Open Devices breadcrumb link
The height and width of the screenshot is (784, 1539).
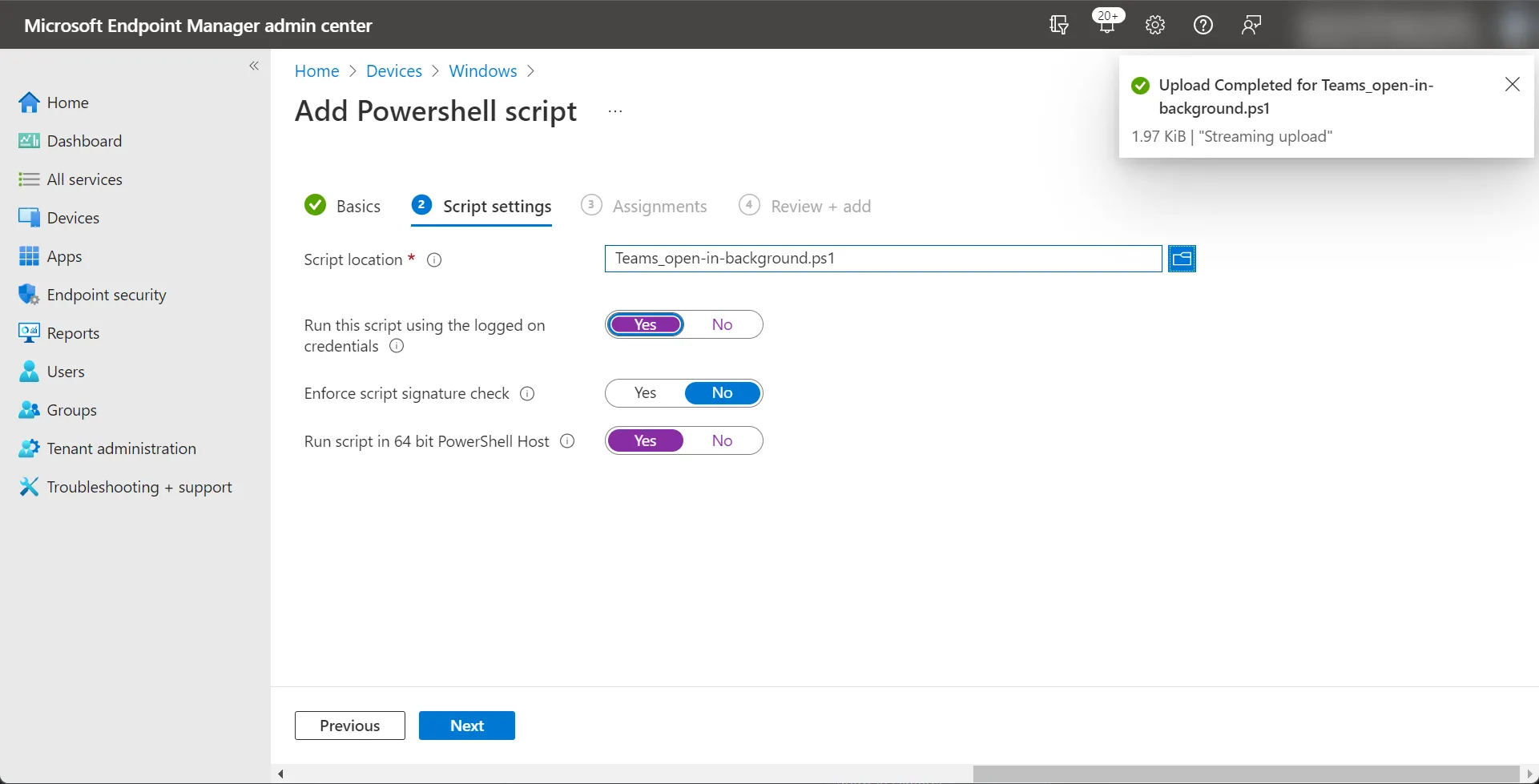click(394, 71)
